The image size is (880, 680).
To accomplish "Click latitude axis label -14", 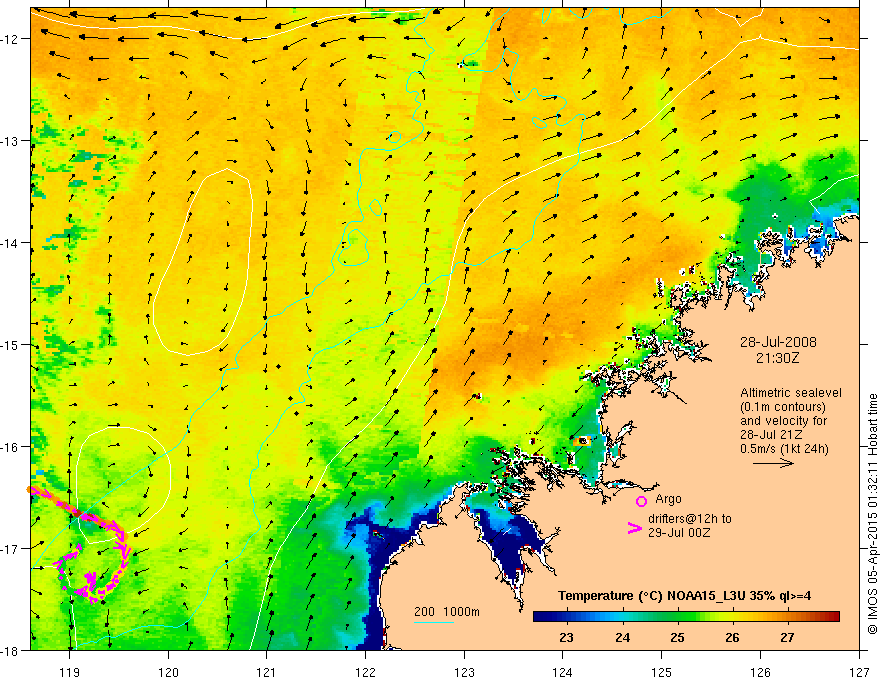I will coord(10,243).
